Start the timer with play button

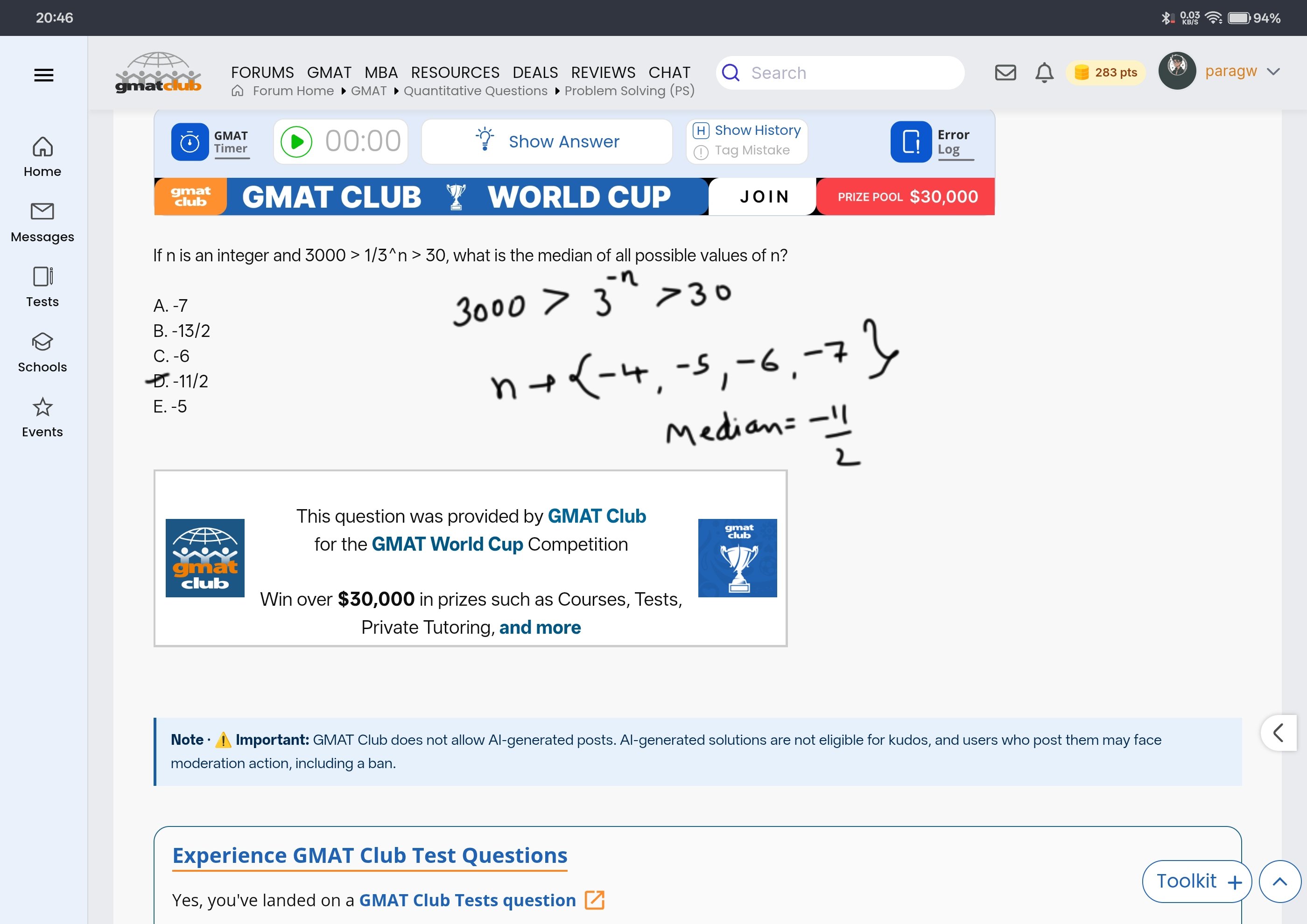pos(296,142)
